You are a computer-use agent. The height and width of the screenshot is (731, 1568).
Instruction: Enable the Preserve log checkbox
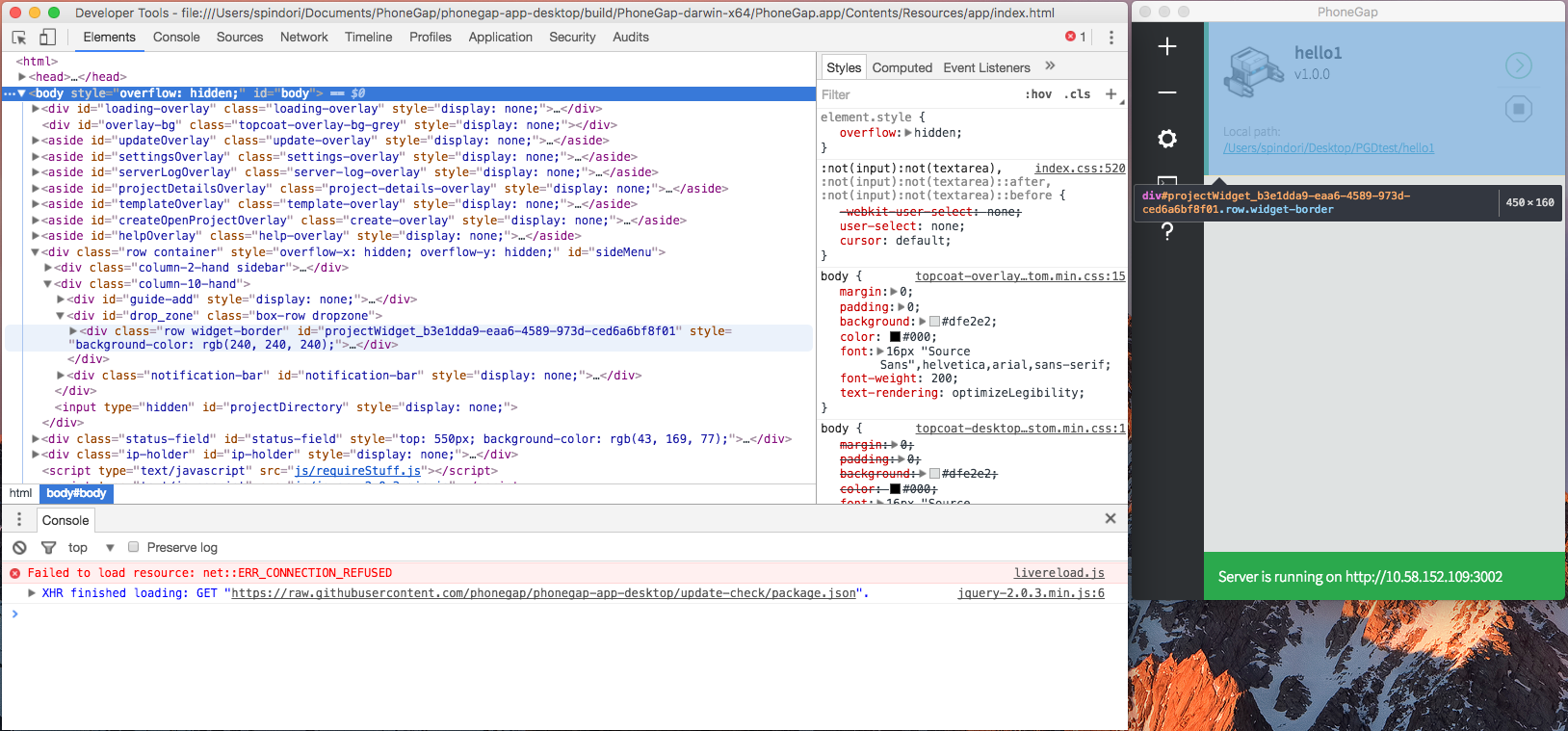[x=134, y=547]
